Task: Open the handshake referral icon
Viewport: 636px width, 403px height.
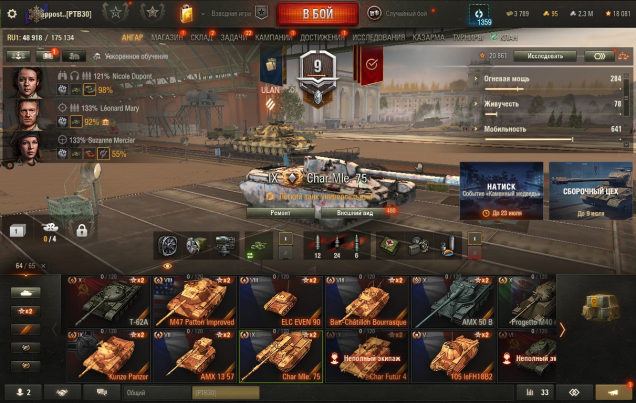Action: (62, 392)
